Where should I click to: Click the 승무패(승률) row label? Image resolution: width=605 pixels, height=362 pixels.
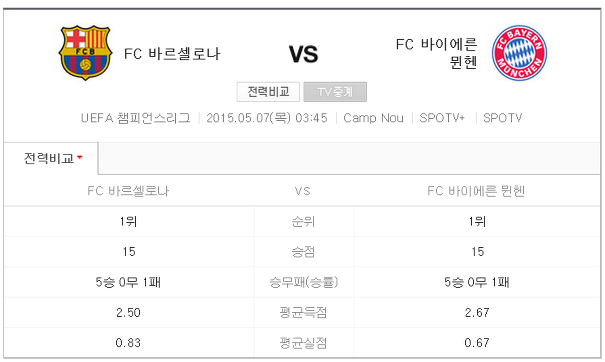304,282
